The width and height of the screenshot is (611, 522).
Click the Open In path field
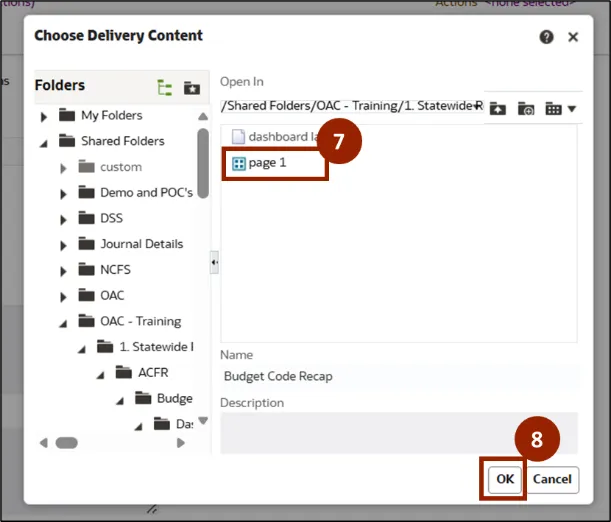coord(352,106)
